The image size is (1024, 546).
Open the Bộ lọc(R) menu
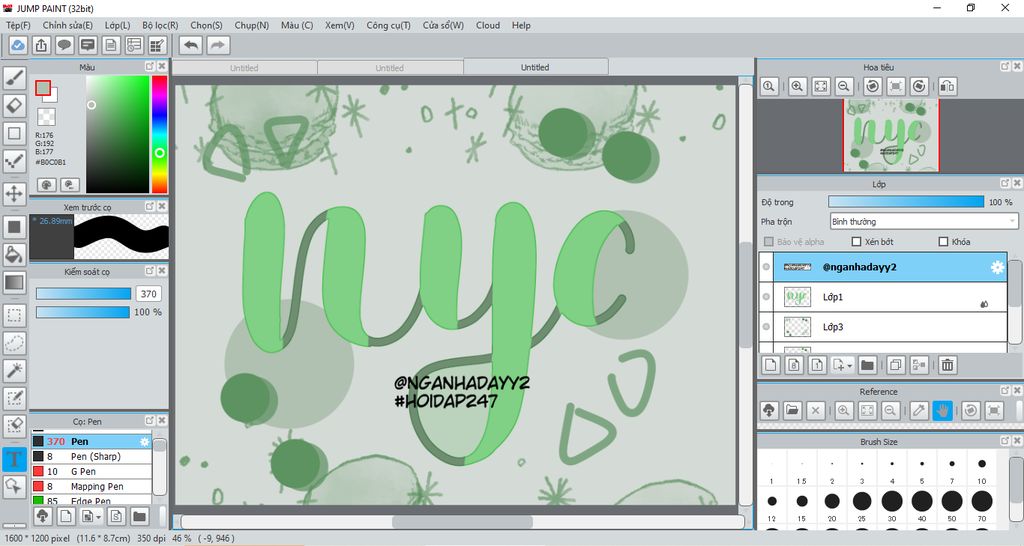[160, 25]
